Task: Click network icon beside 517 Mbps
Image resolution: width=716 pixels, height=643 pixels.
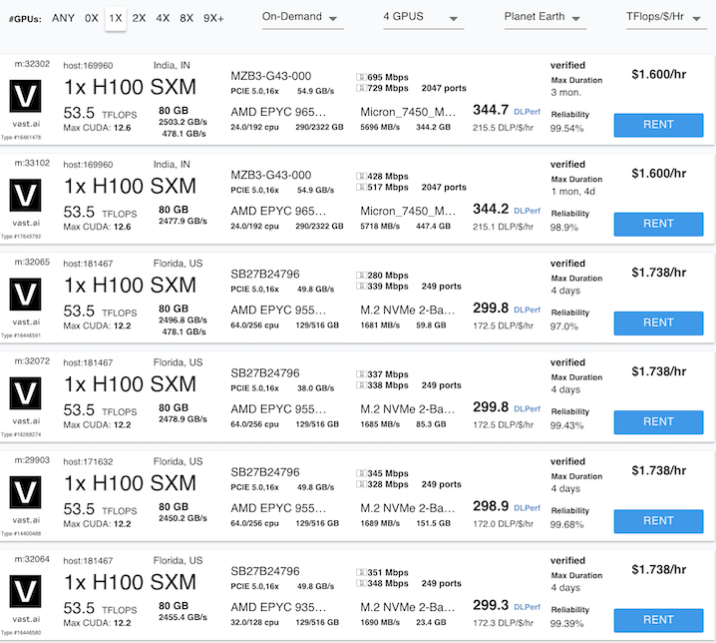Action: point(361,187)
